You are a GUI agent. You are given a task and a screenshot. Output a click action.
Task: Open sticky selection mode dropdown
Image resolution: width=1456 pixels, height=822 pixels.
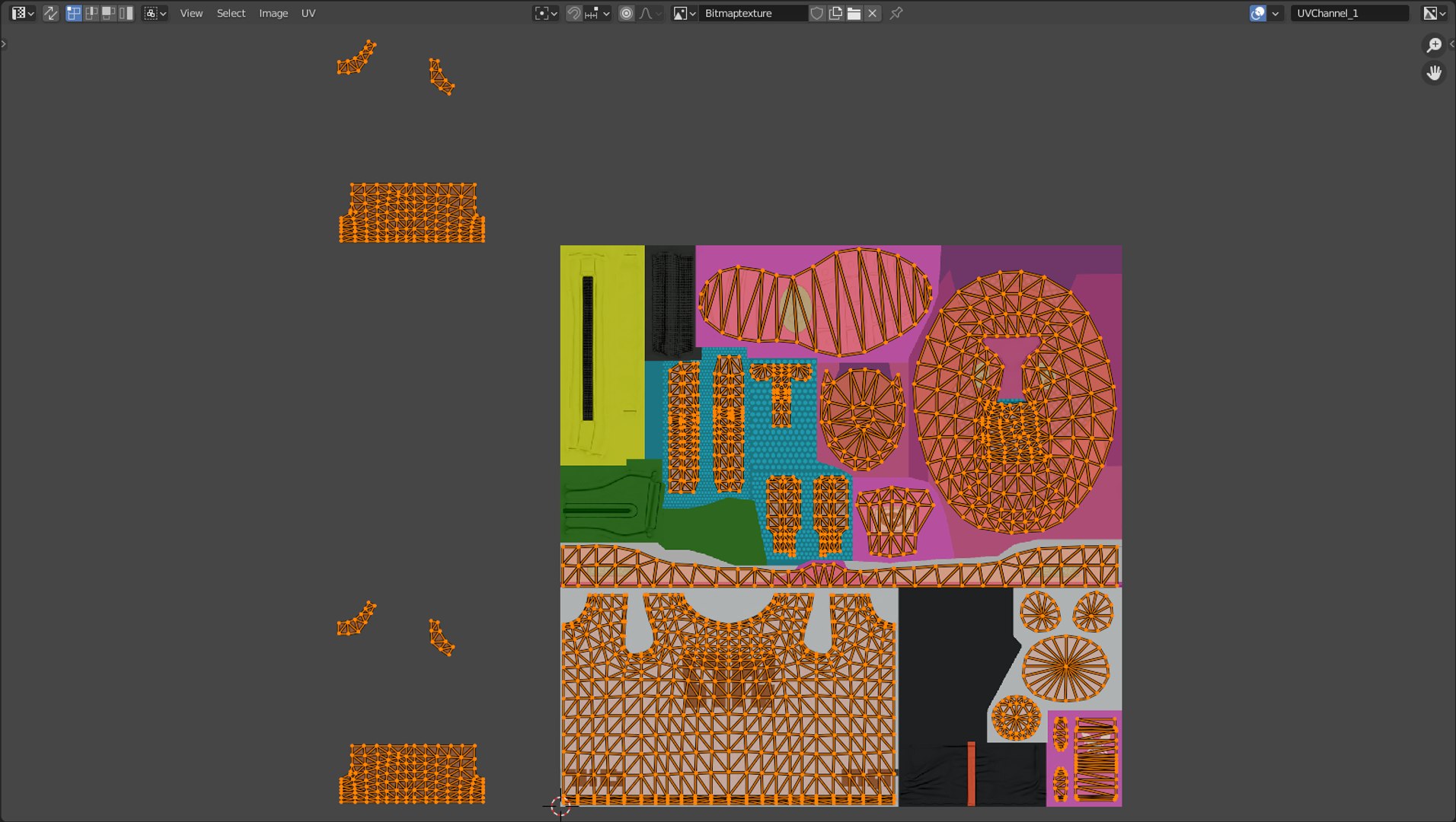pos(155,13)
